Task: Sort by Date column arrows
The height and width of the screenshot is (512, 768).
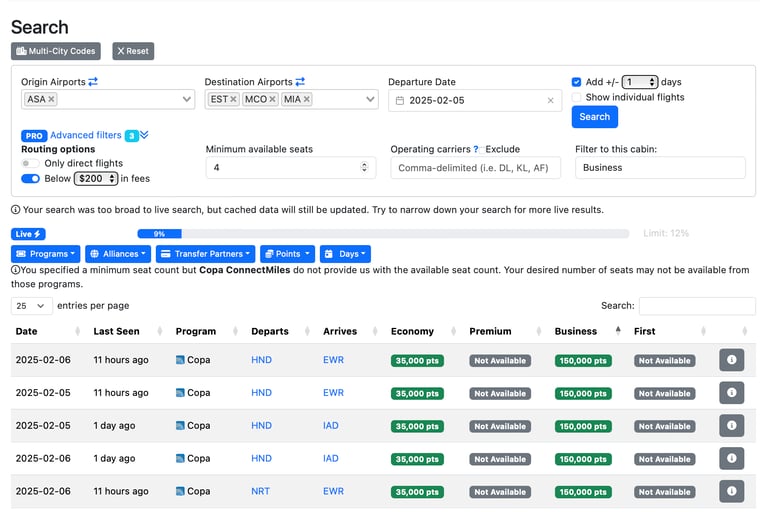Action: 77,332
